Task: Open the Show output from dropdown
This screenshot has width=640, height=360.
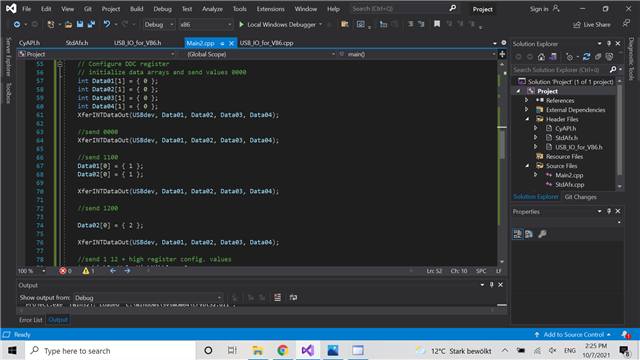Action: click(x=148, y=298)
